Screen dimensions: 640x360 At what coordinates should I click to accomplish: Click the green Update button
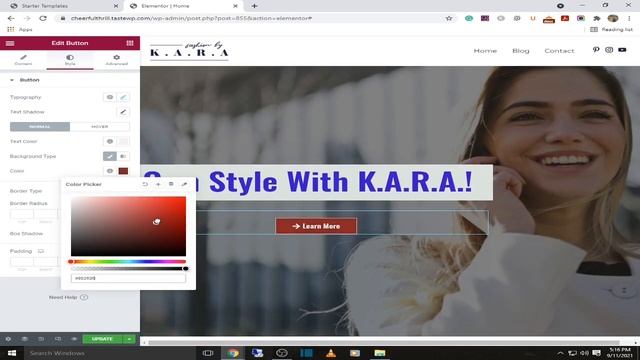pyautogui.click(x=102, y=339)
